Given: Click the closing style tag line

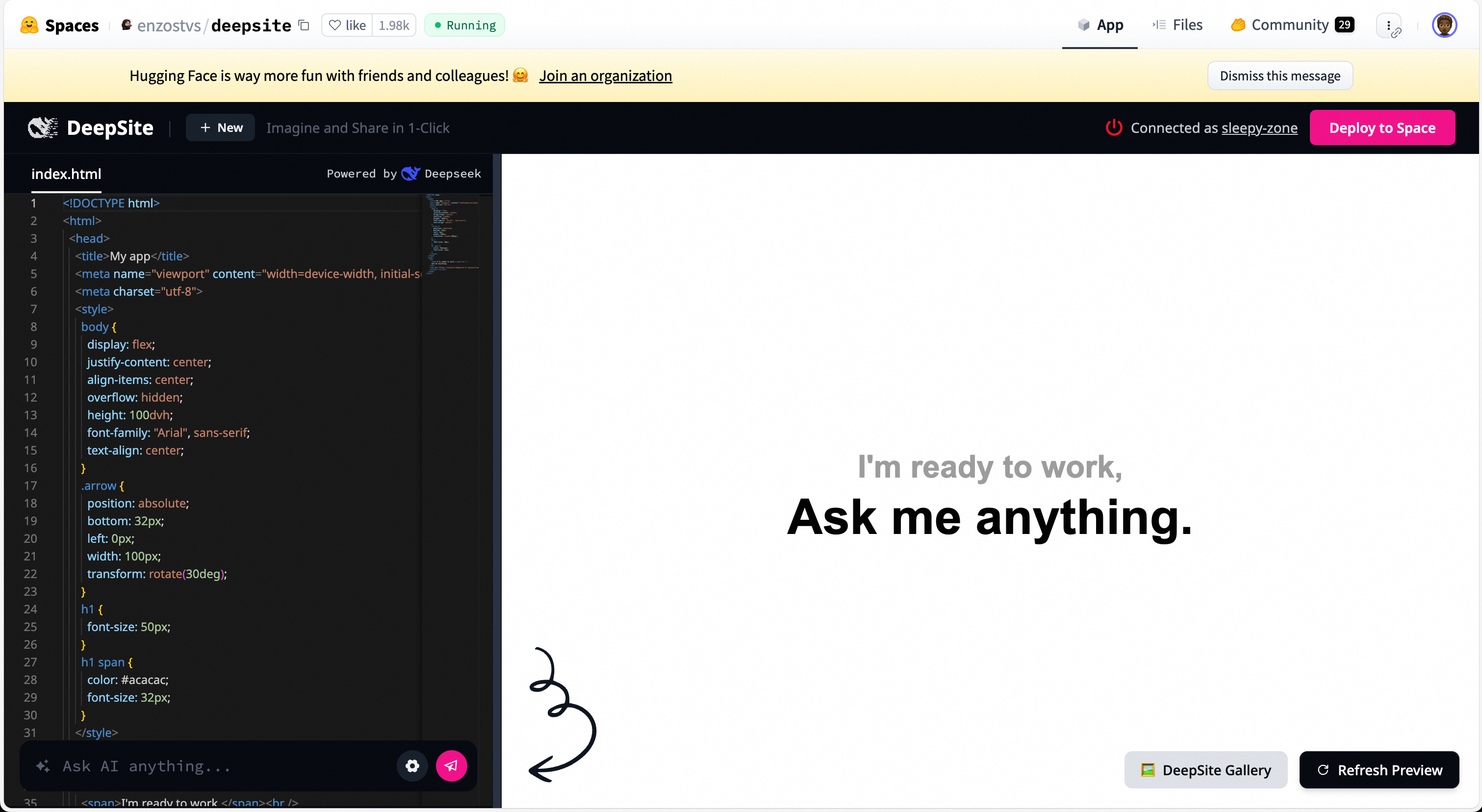Looking at the screenshot, I should 97,733.
